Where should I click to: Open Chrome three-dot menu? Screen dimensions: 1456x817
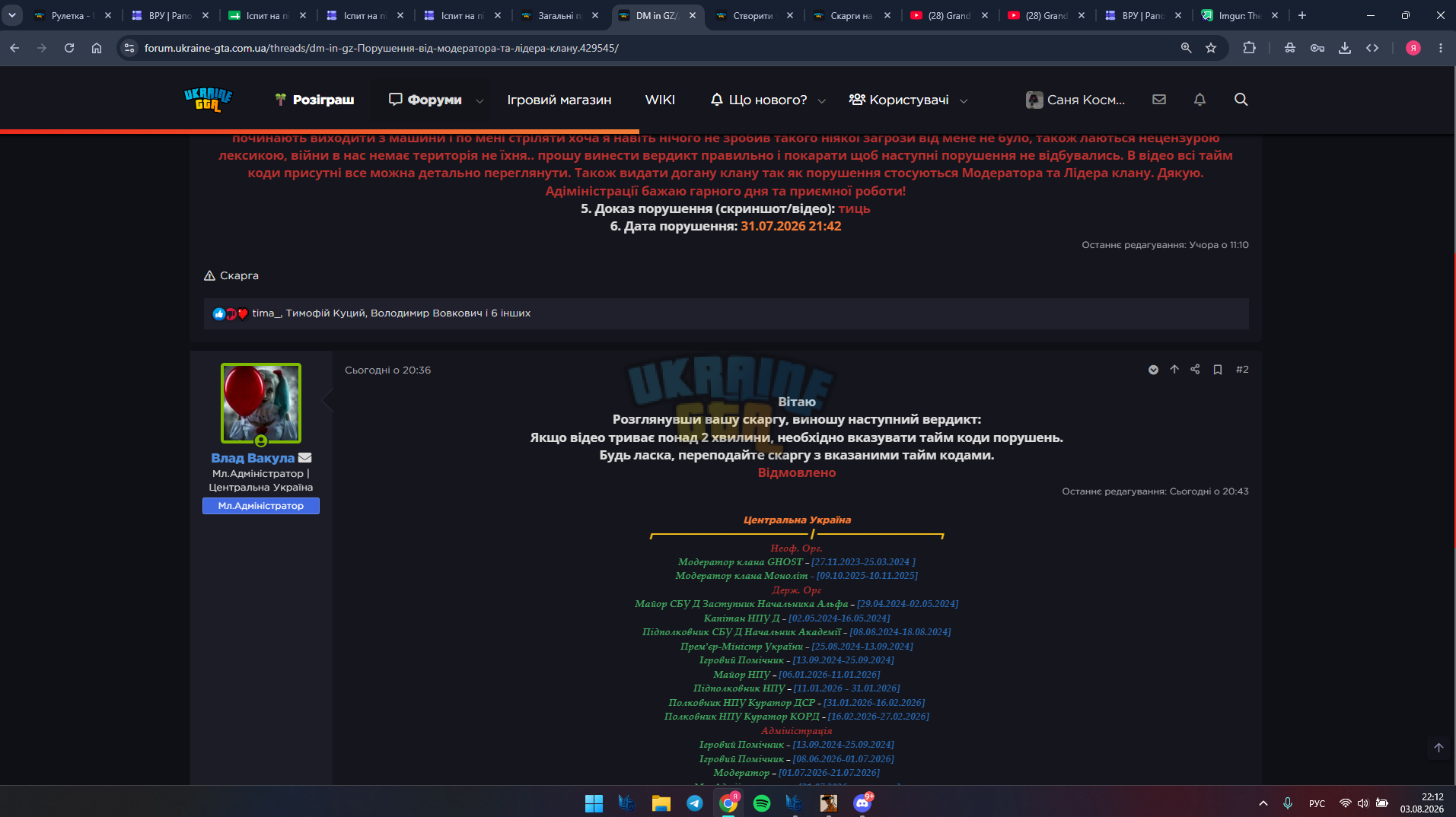(1441, 48)
